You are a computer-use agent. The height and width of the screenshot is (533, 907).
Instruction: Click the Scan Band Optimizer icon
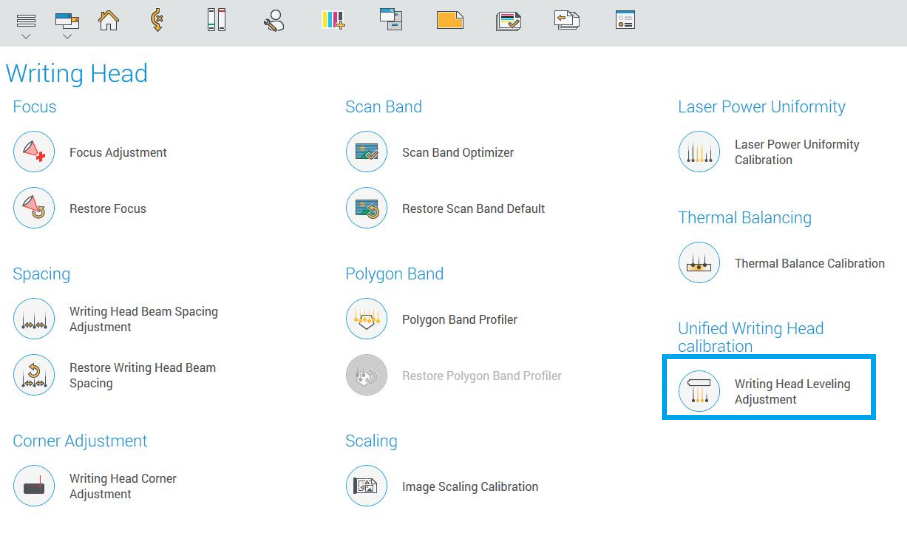point(367,152)
